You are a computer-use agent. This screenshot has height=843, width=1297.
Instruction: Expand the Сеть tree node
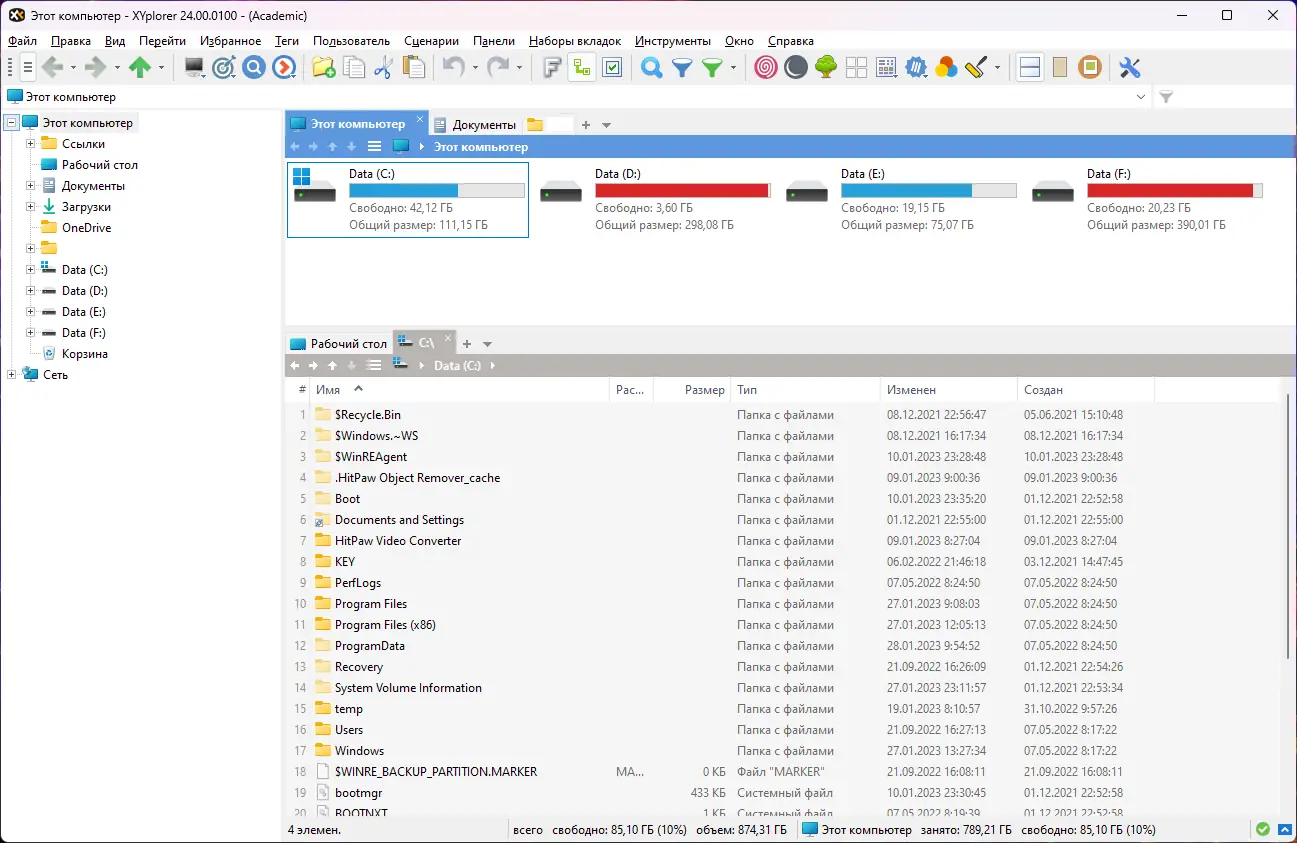(x=12, y=375)
